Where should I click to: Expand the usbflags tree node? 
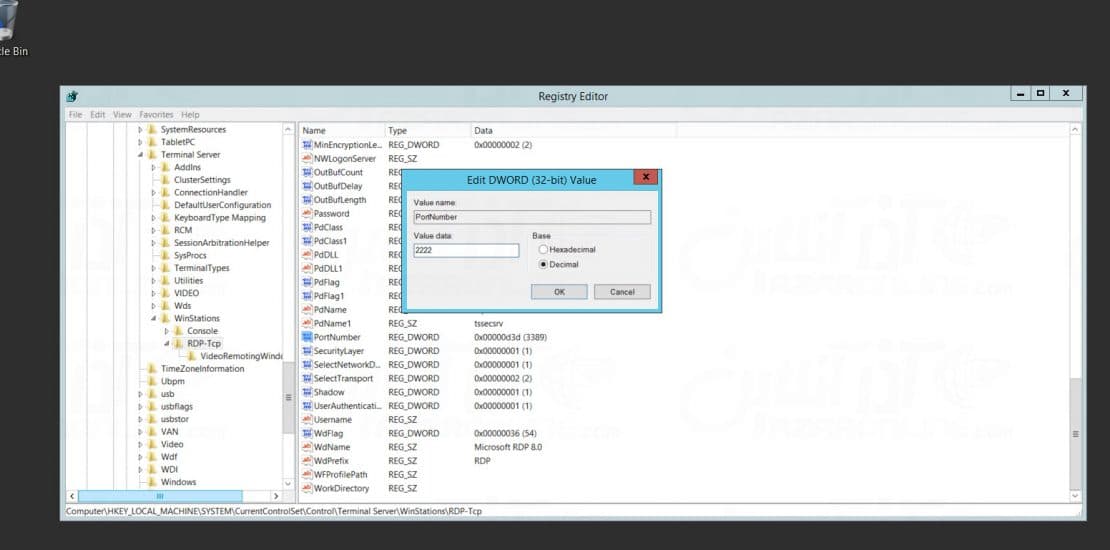point(140,407)
